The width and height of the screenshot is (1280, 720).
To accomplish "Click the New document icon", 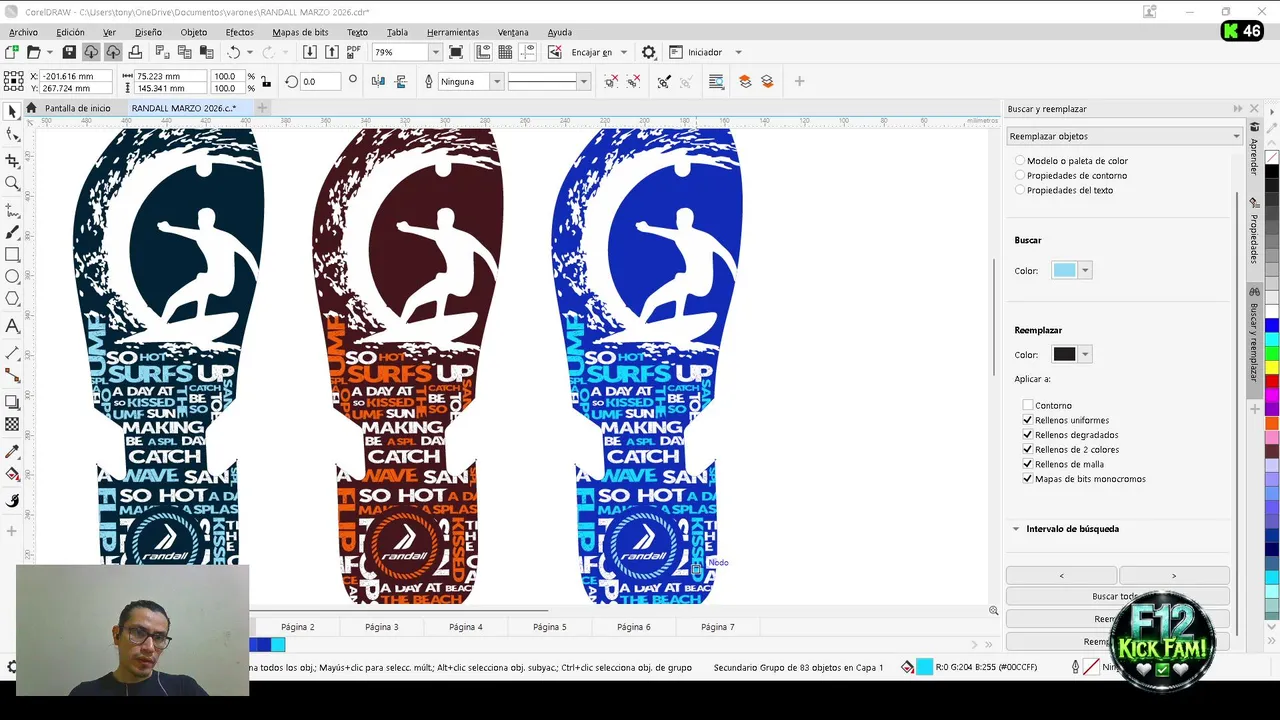I will pyautogui.click(x=12, y=52).
